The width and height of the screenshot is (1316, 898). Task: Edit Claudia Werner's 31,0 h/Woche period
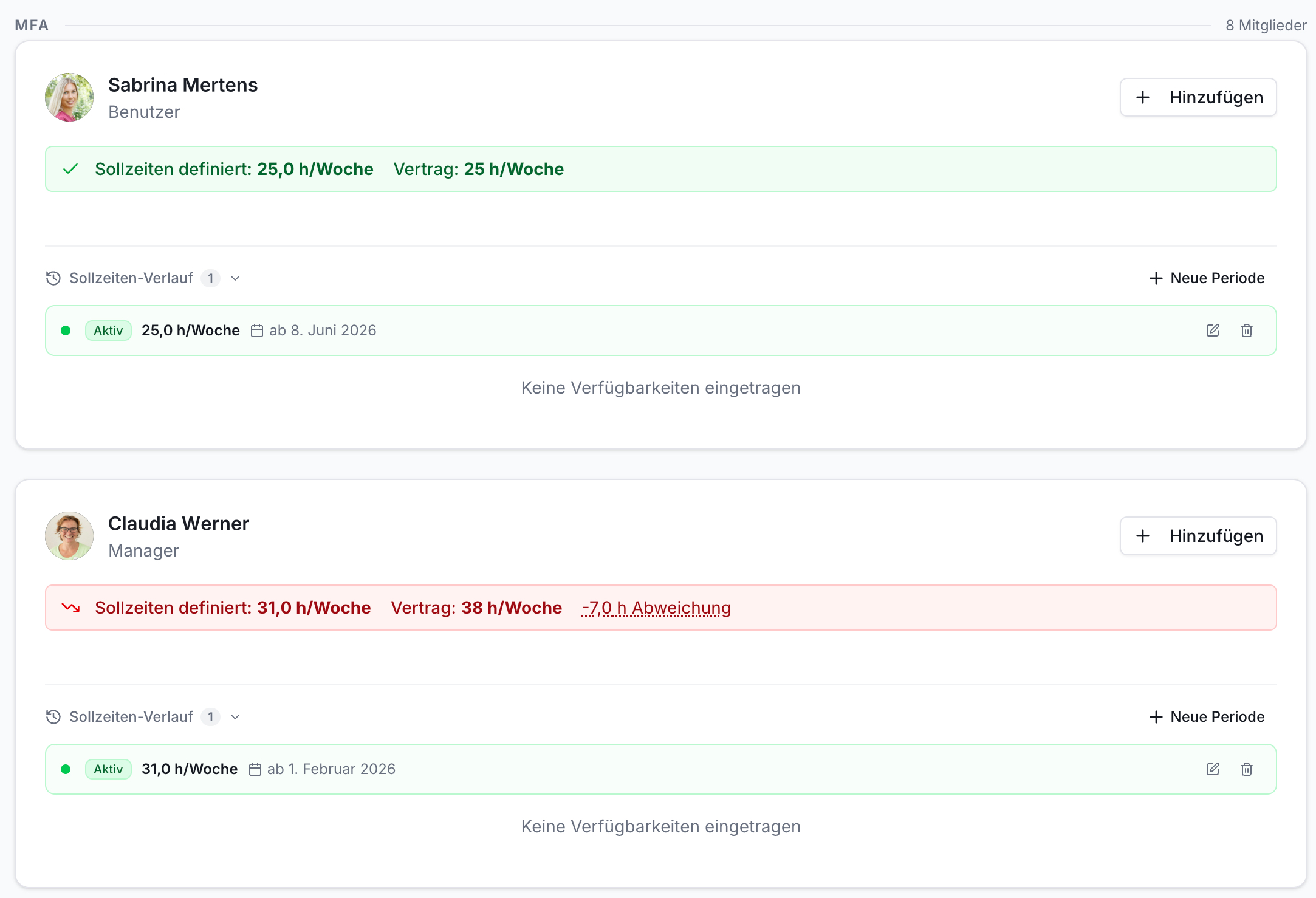coord(1213,769)
